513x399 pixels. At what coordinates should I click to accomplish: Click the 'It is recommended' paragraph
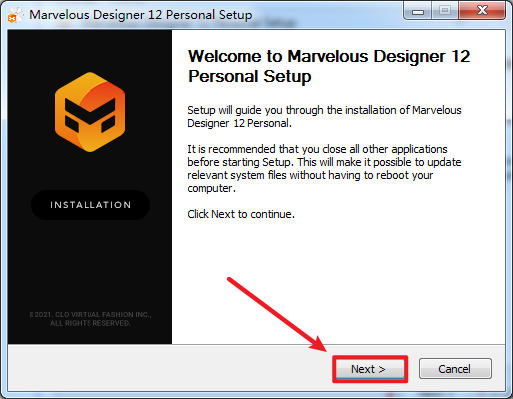pyautogui.click(x=324, y=169)
